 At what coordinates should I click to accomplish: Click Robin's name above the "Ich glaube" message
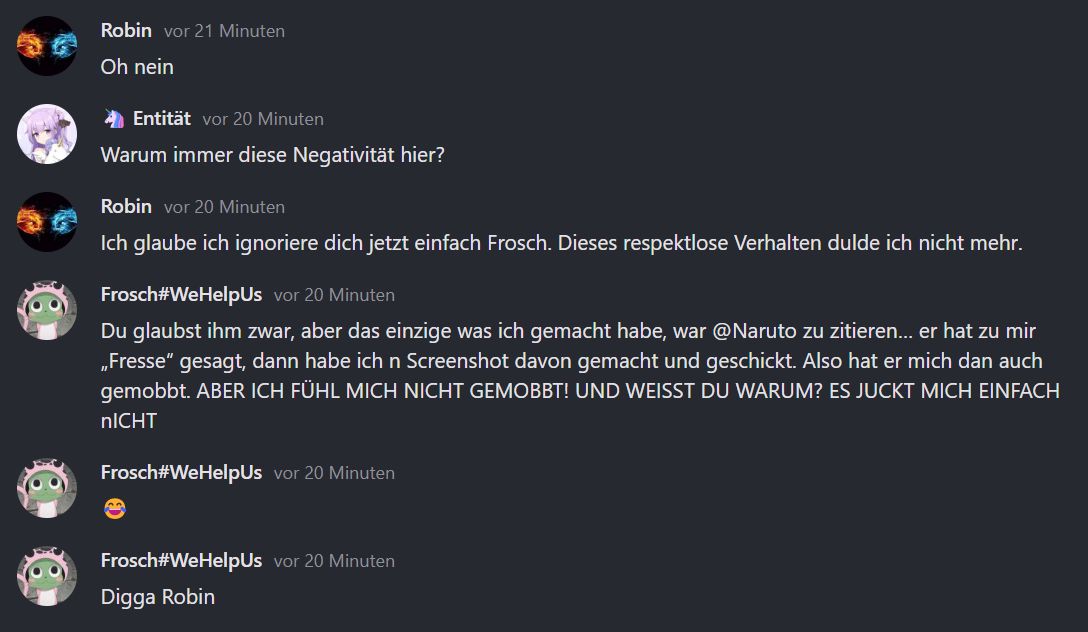pyautogui.click(x=126, y=207)
